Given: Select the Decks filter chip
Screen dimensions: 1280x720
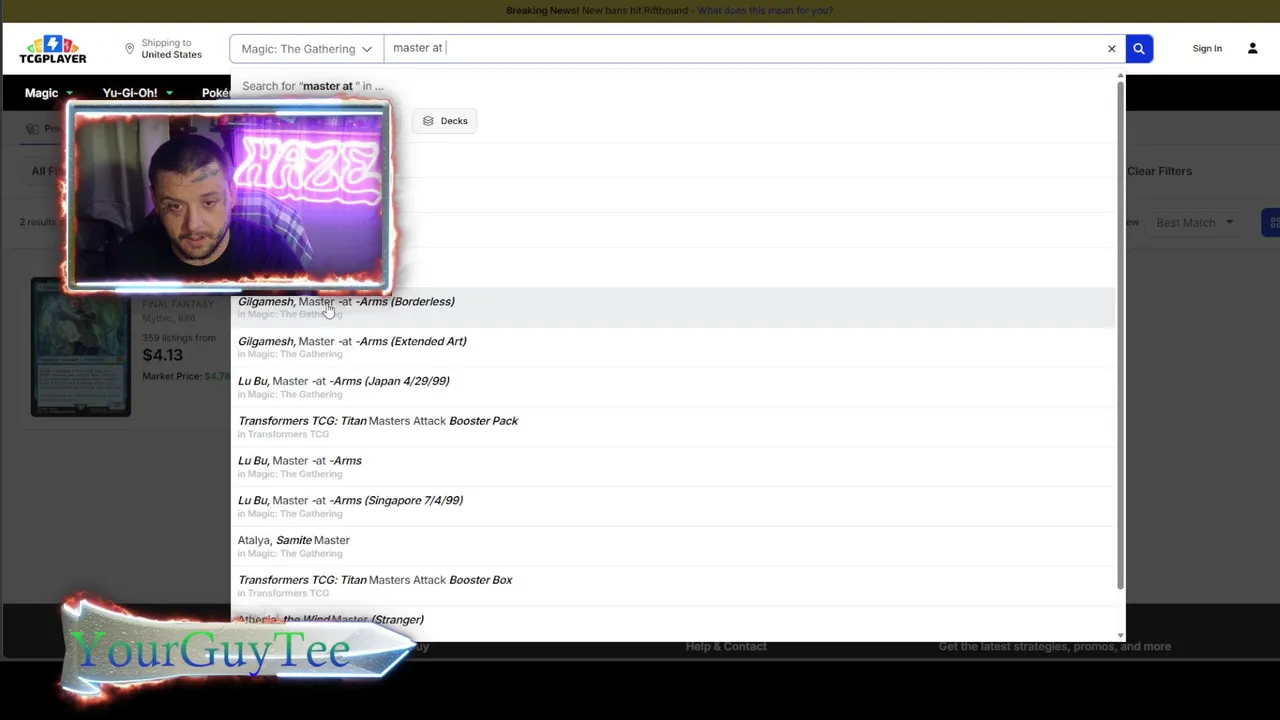Looking at the screenshot, I should (x=445, y=121).
